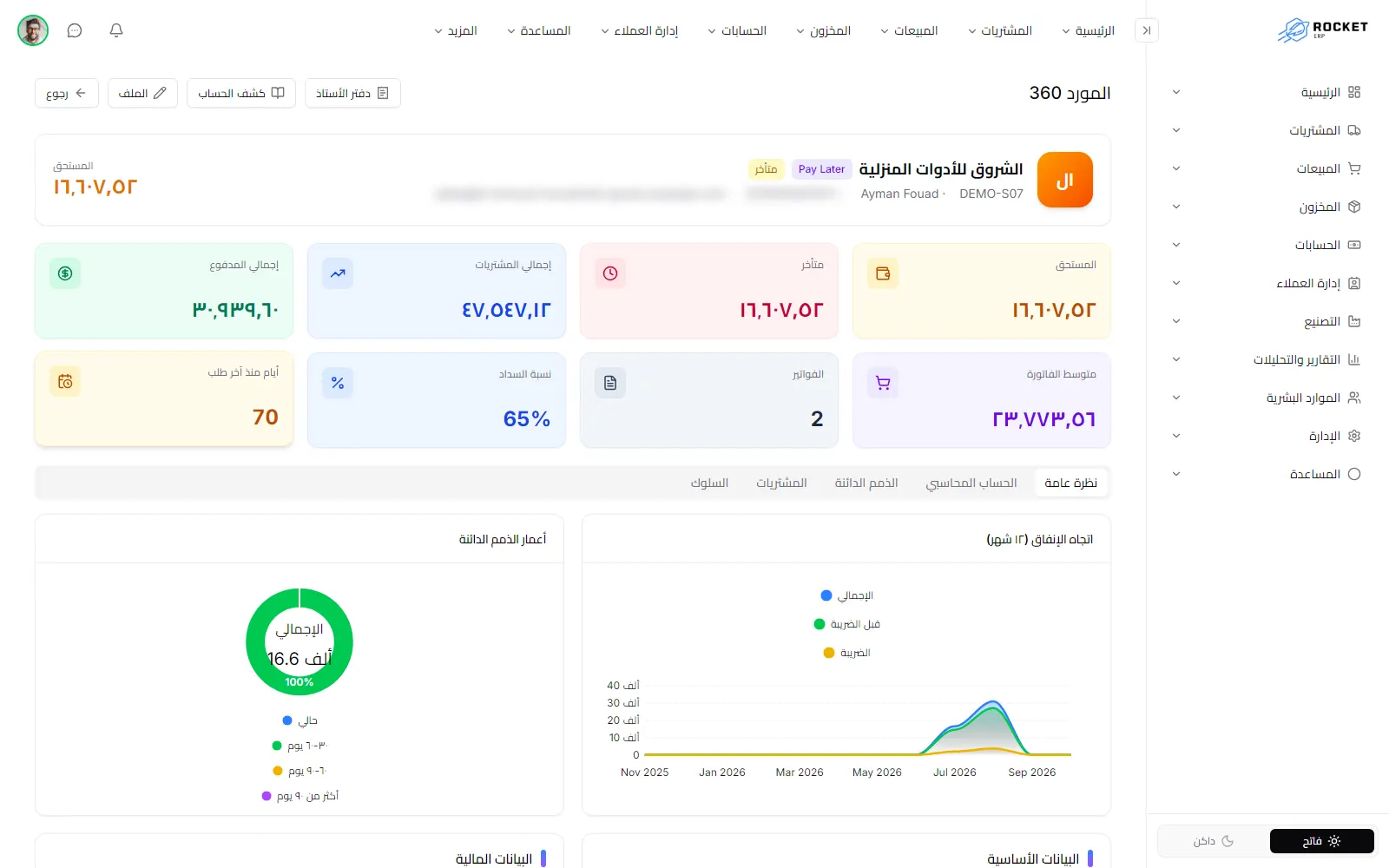Toggle ٣٠-٦٠ يوم aging legend entry
This screenshot has width=1389, height=868.
(x=300, y=746)
